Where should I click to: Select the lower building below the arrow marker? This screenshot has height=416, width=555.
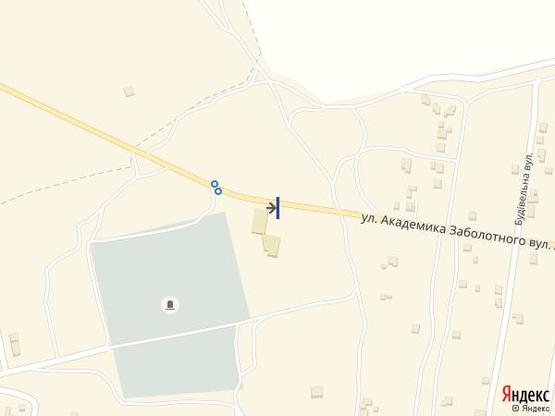click(x=272, y=245)
